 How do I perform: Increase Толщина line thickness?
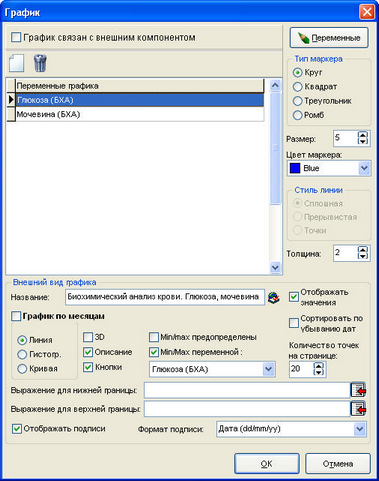click(363, 249)
